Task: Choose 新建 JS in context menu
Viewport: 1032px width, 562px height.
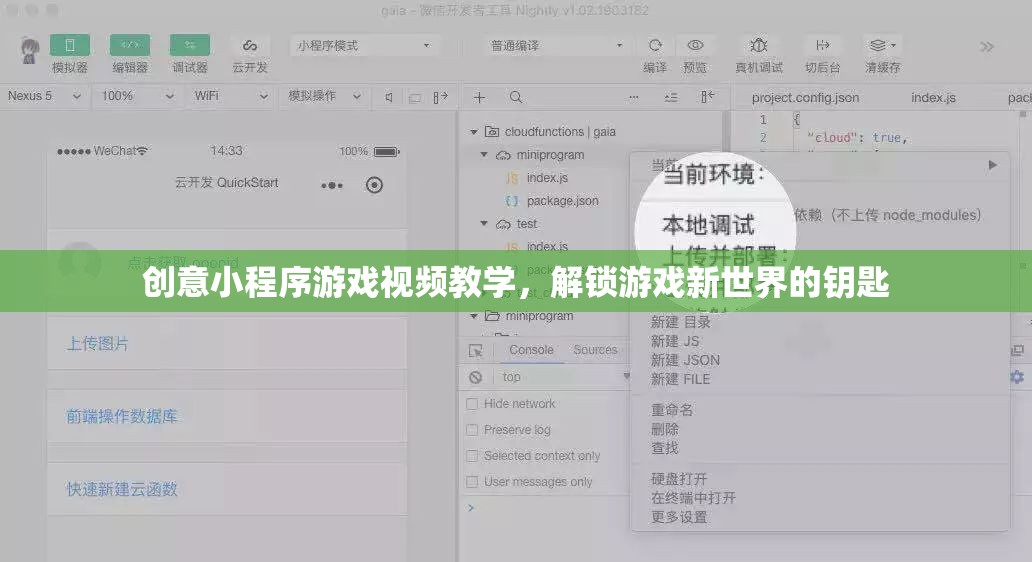Action: (675, 341)
